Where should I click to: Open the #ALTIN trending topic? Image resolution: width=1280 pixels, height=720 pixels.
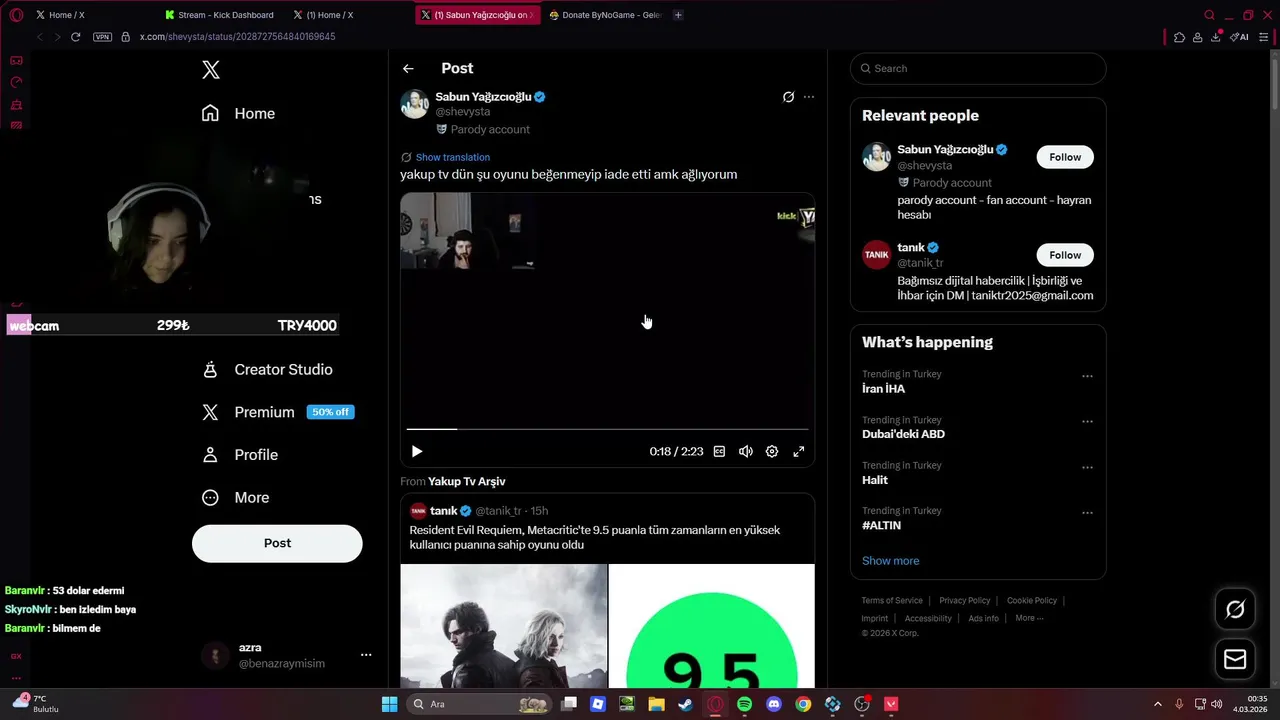coord(881,525)
